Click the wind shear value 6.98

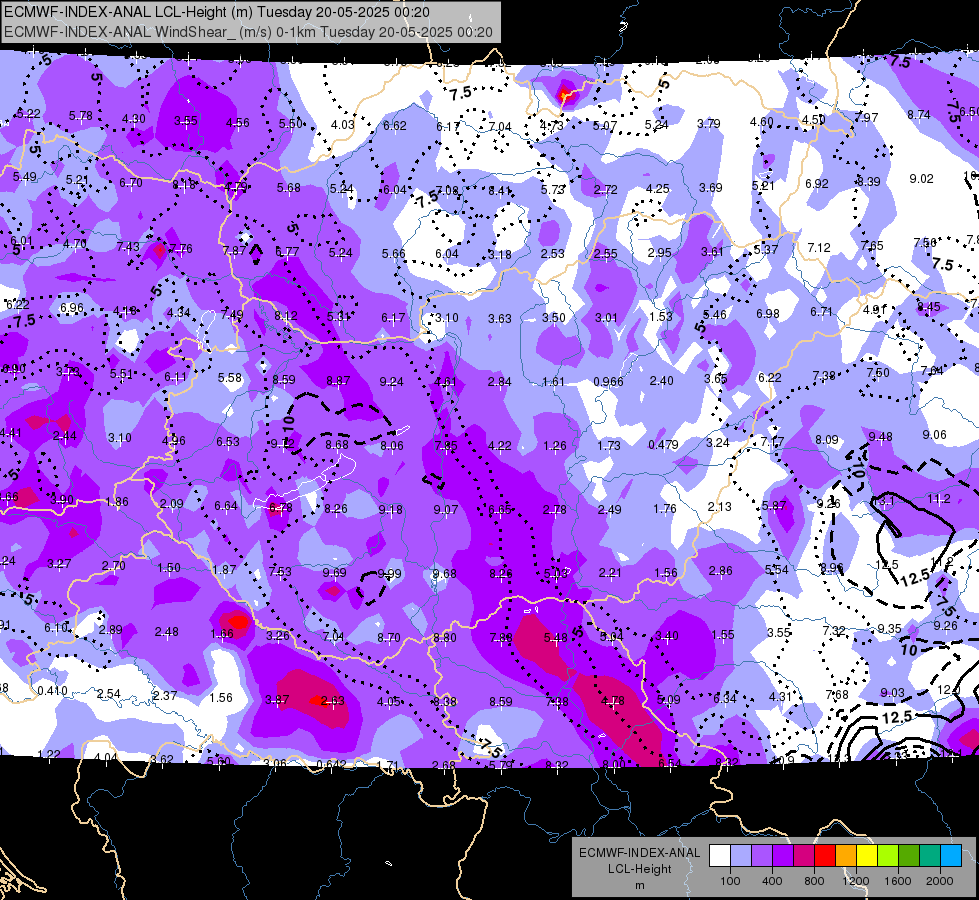[768, 314]
